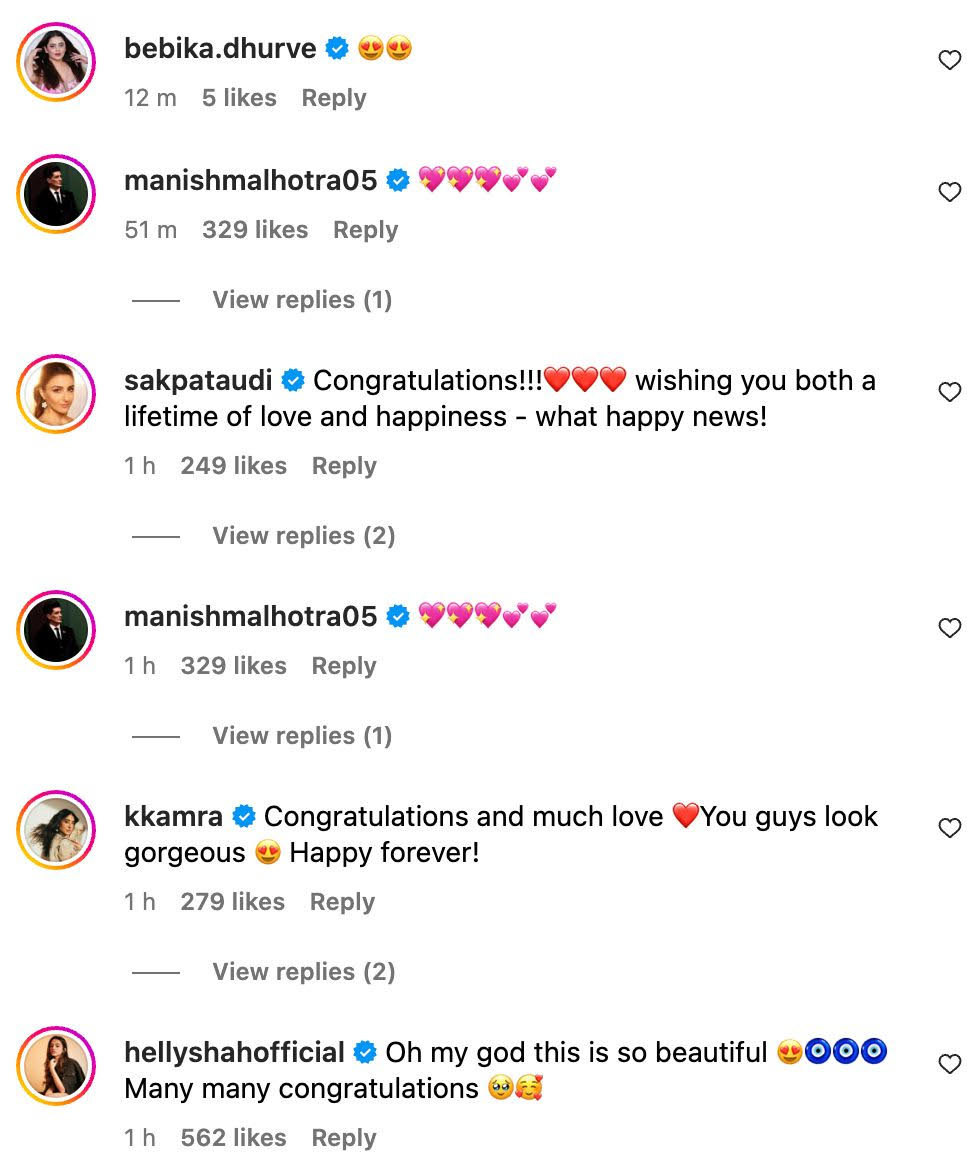Open bebika.dhurve's profile picture
This screenshot has width=980, height=1172.
[56, 61]
